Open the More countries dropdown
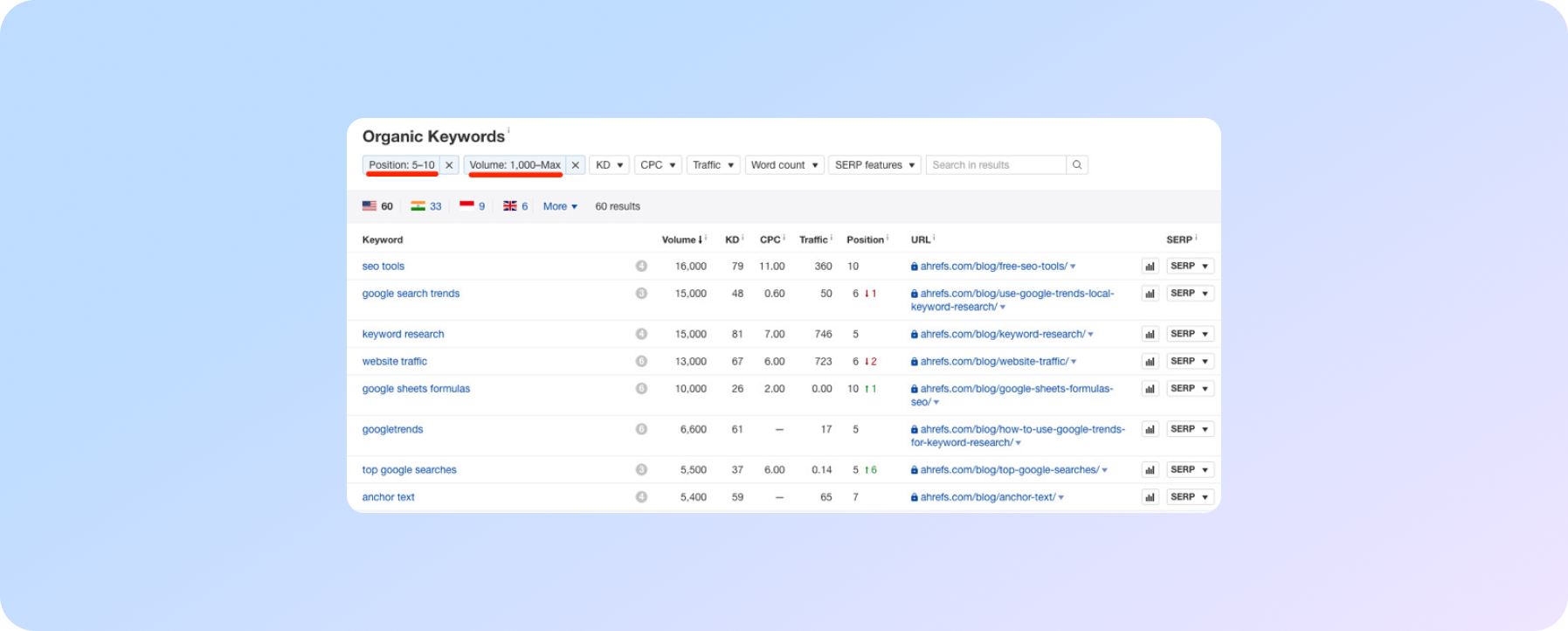Viewport: 1568px width, 631px height. (x=560, y=206)
